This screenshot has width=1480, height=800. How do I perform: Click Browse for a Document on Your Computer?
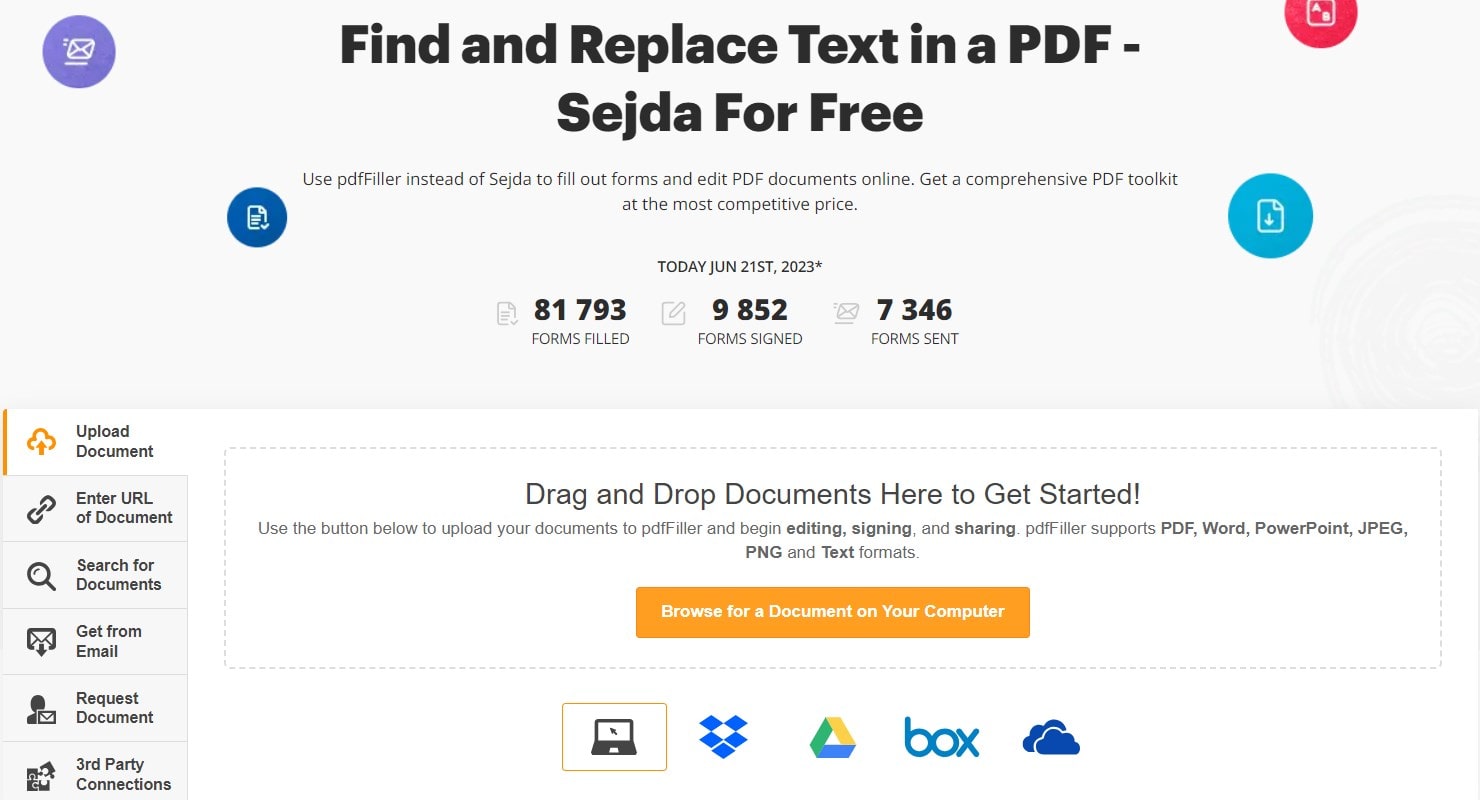tap(832, 612)
